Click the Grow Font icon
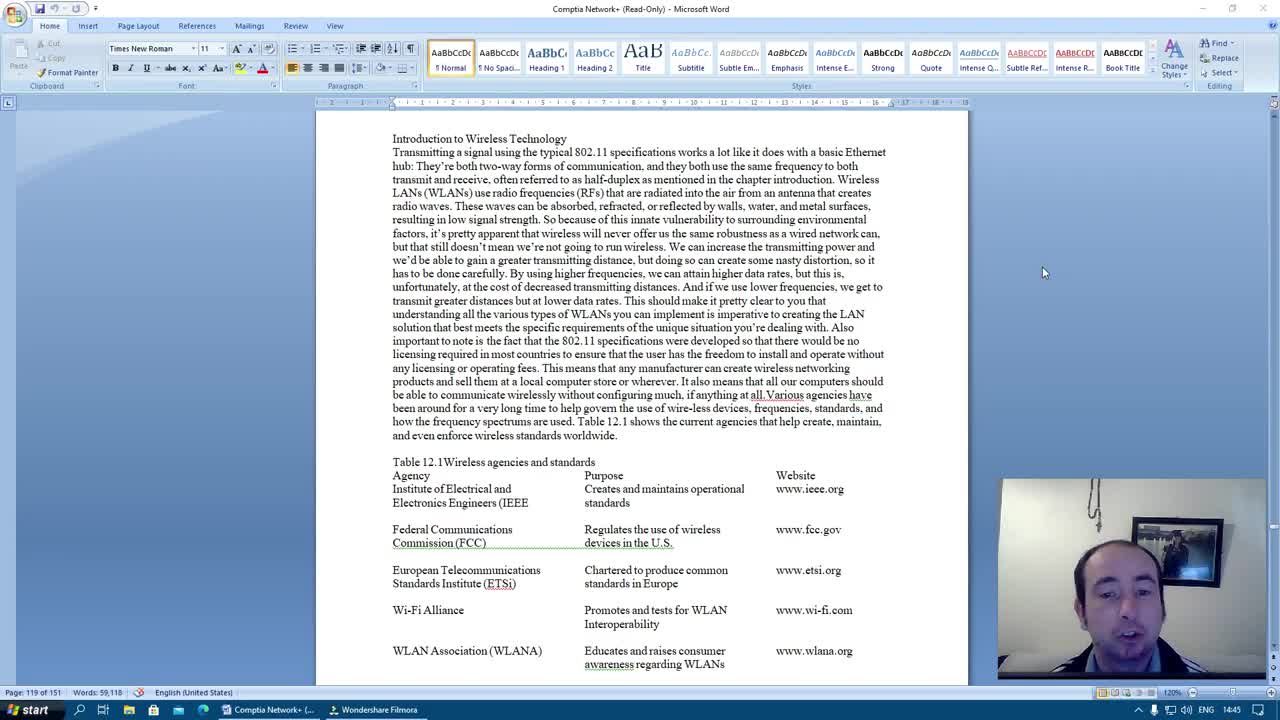1280x720 pixels. pos(236,48)
